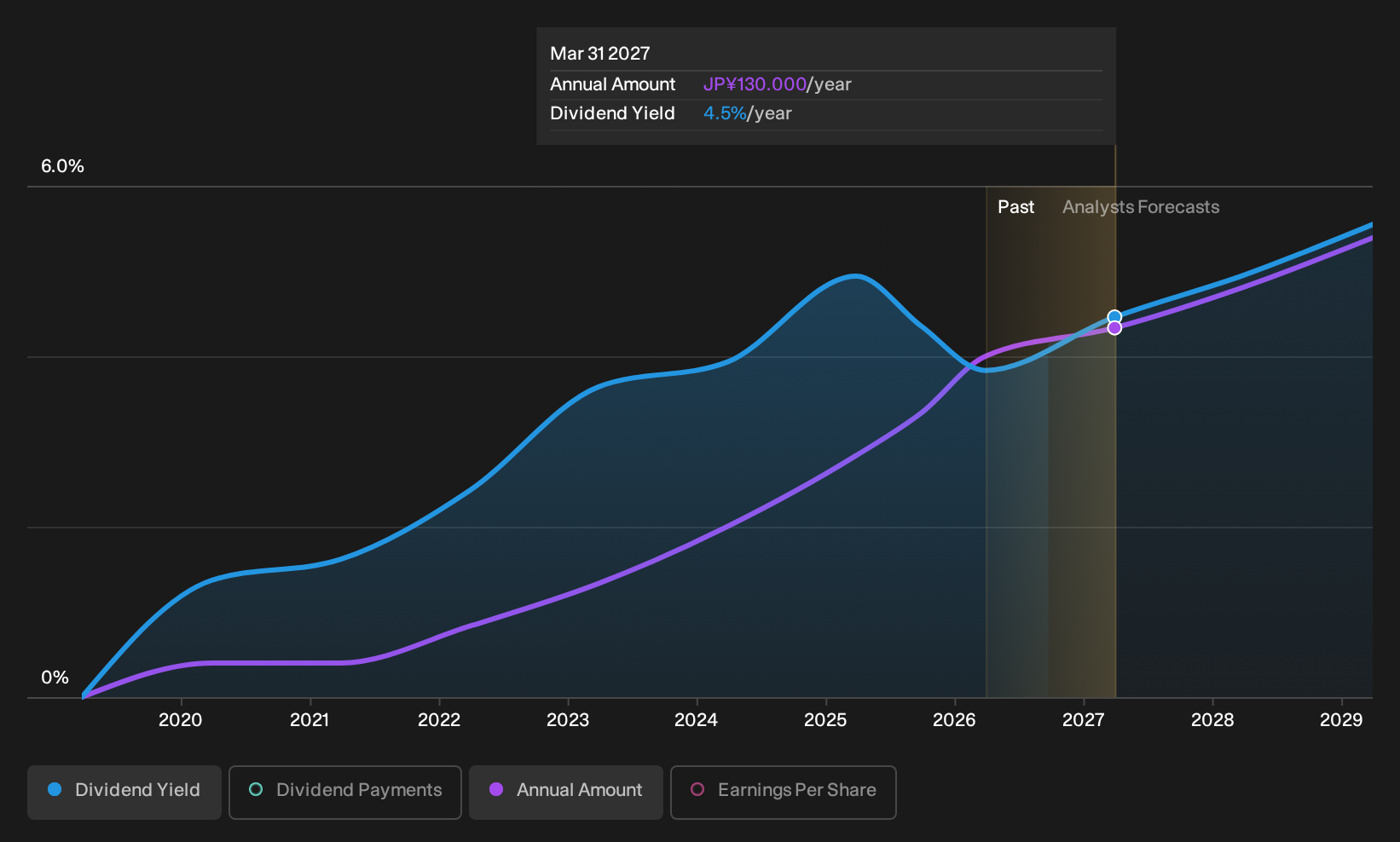Select the blue dividend yield data point
Screen dimensions: 1400x842
(1114, 317)
